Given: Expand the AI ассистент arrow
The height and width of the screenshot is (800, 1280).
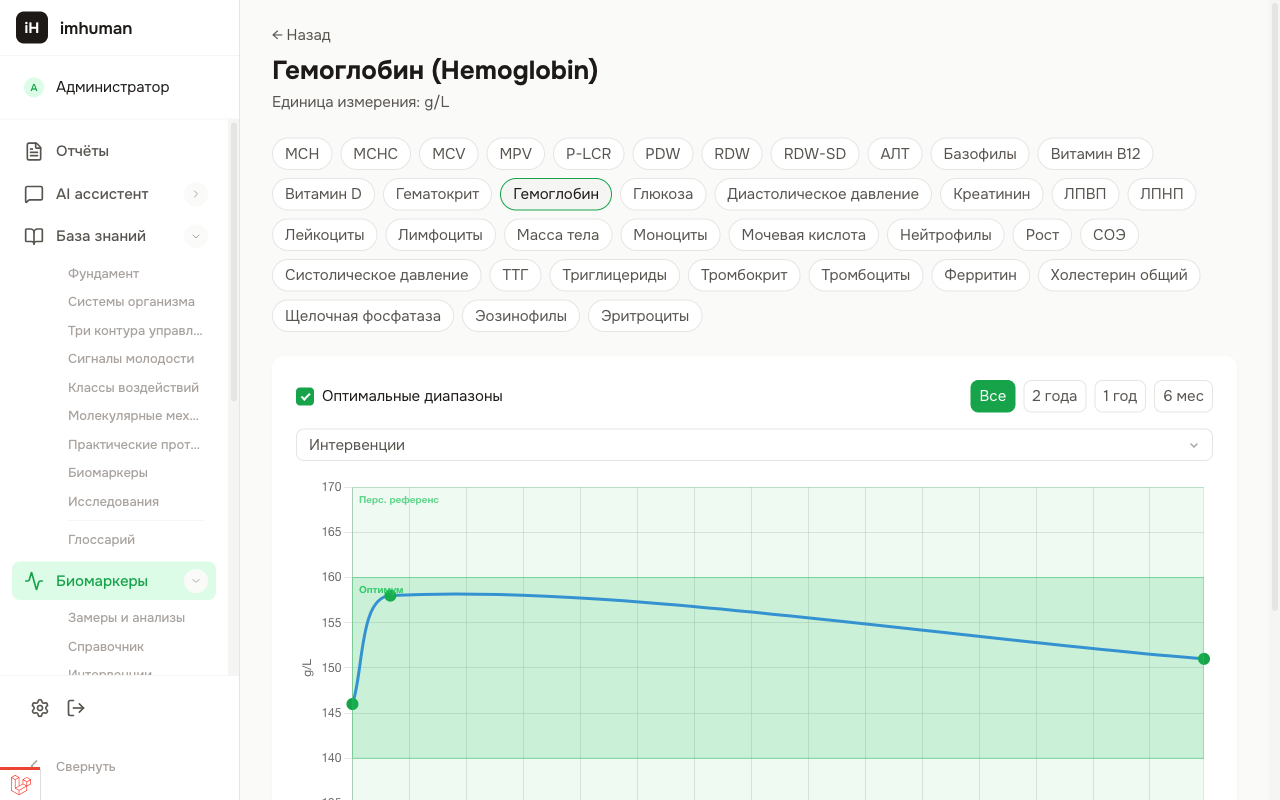Looking at the screenshot, I should 196,194.
